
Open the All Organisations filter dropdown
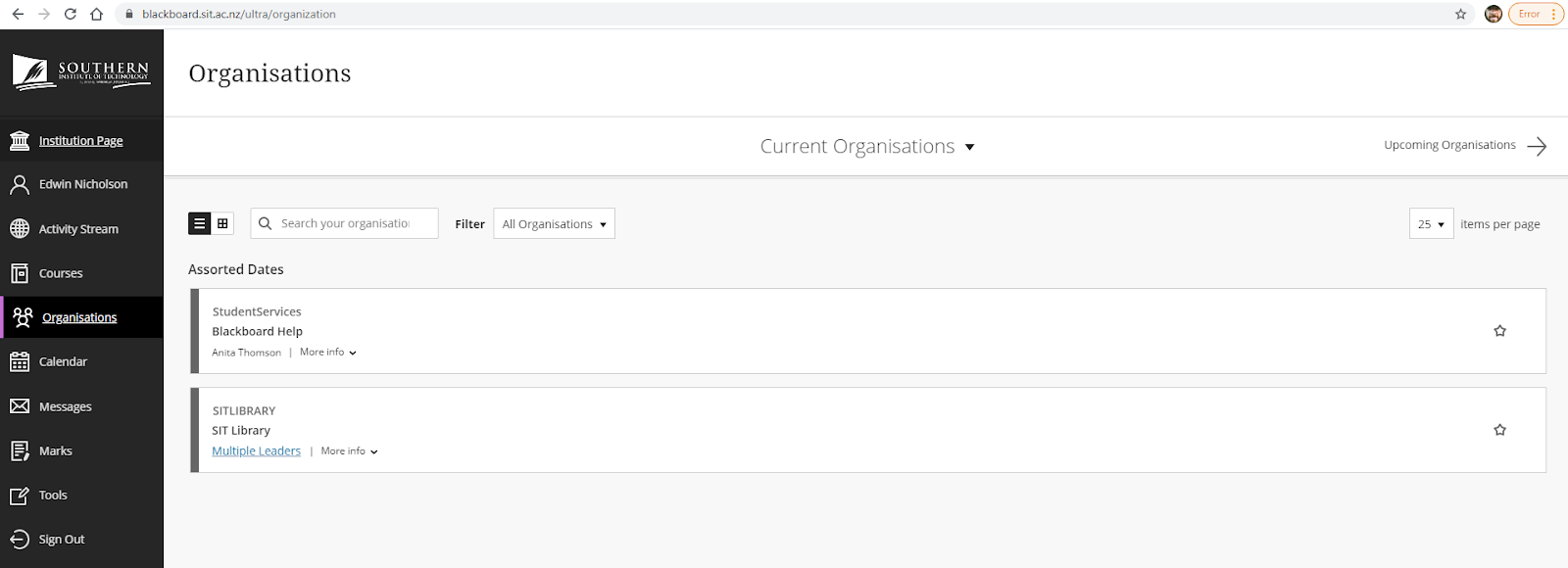[x=554, y=223]
